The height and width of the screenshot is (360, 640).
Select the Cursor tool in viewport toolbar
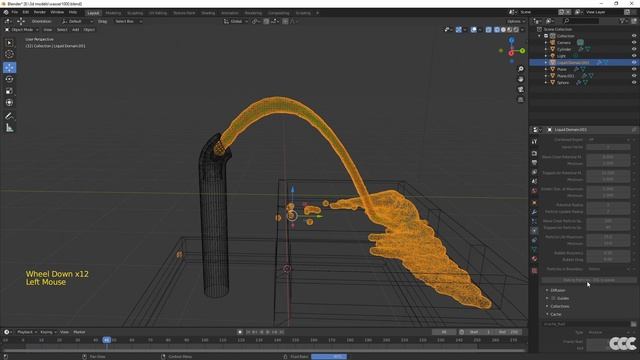click(x=9, y=54)
